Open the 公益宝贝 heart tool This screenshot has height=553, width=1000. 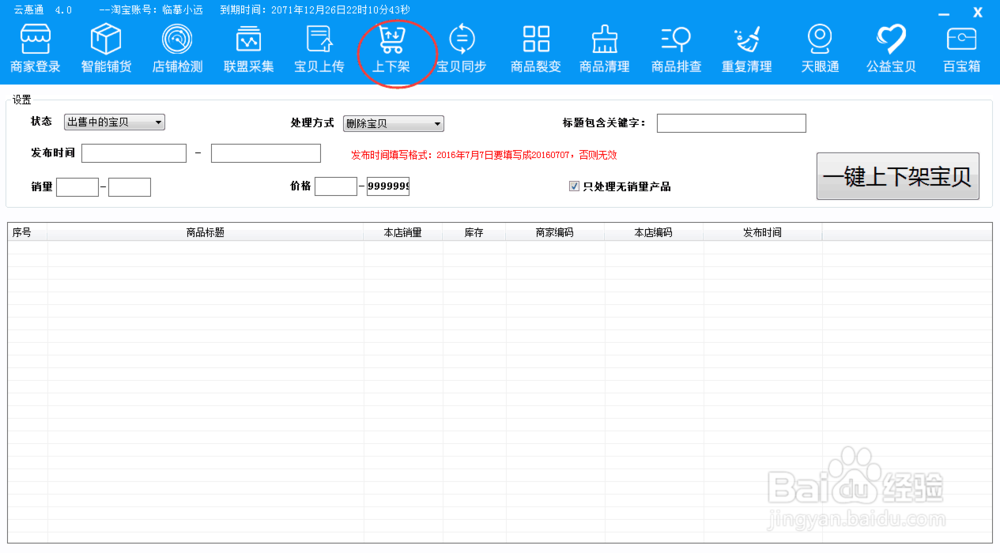[891, 48]
